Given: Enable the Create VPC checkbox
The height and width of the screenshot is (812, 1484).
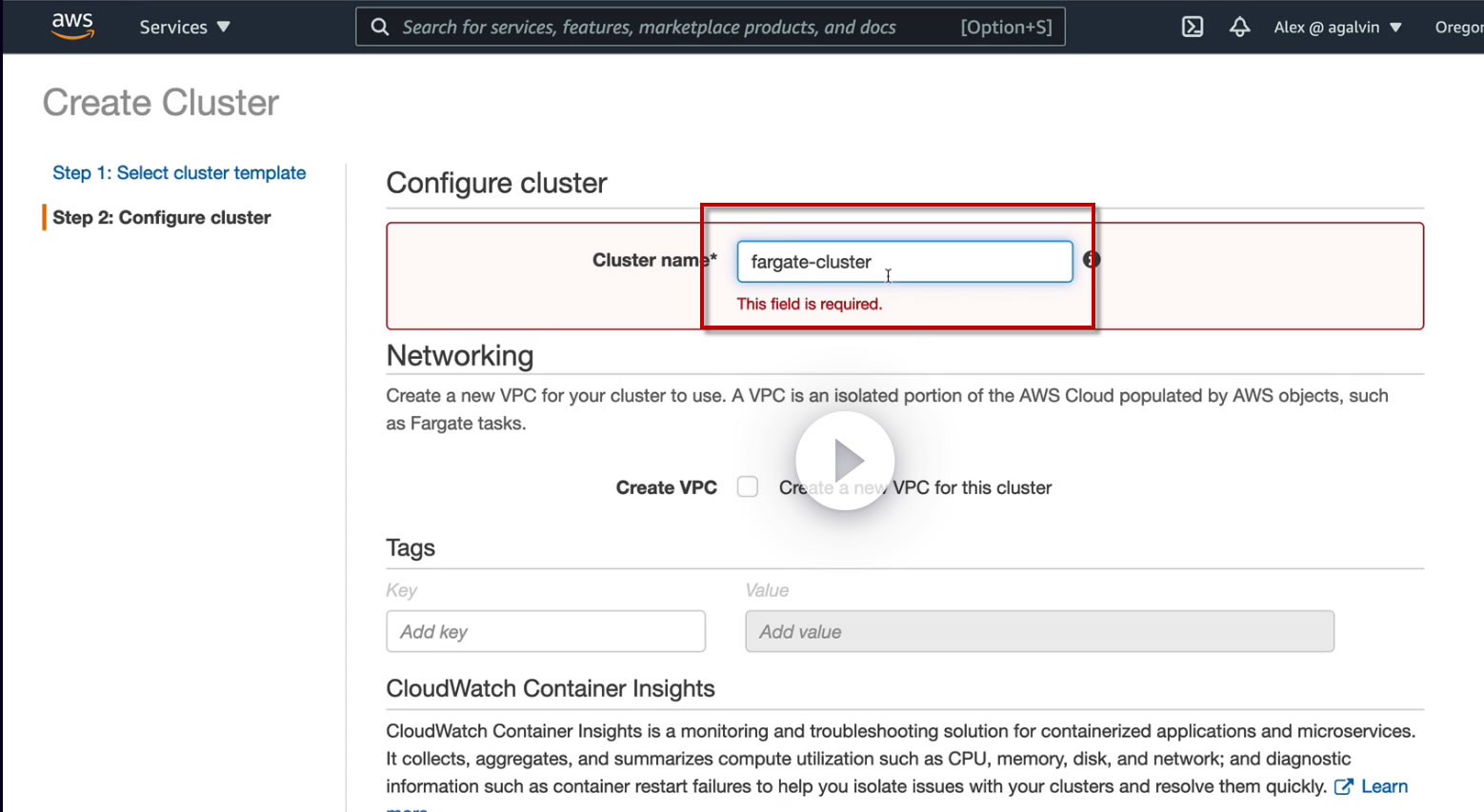Looking at the screenshot, I should coord(748,487).
